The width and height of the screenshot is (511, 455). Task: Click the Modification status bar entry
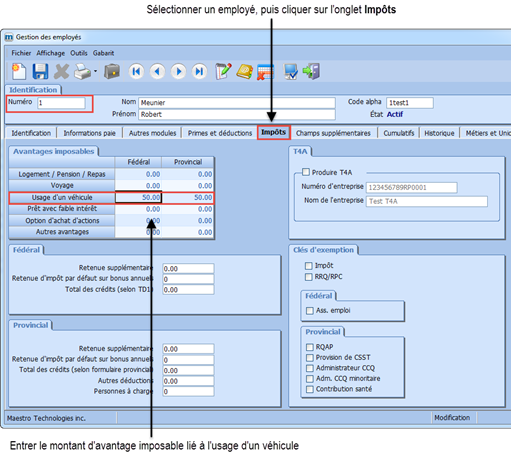coord(452,418)
